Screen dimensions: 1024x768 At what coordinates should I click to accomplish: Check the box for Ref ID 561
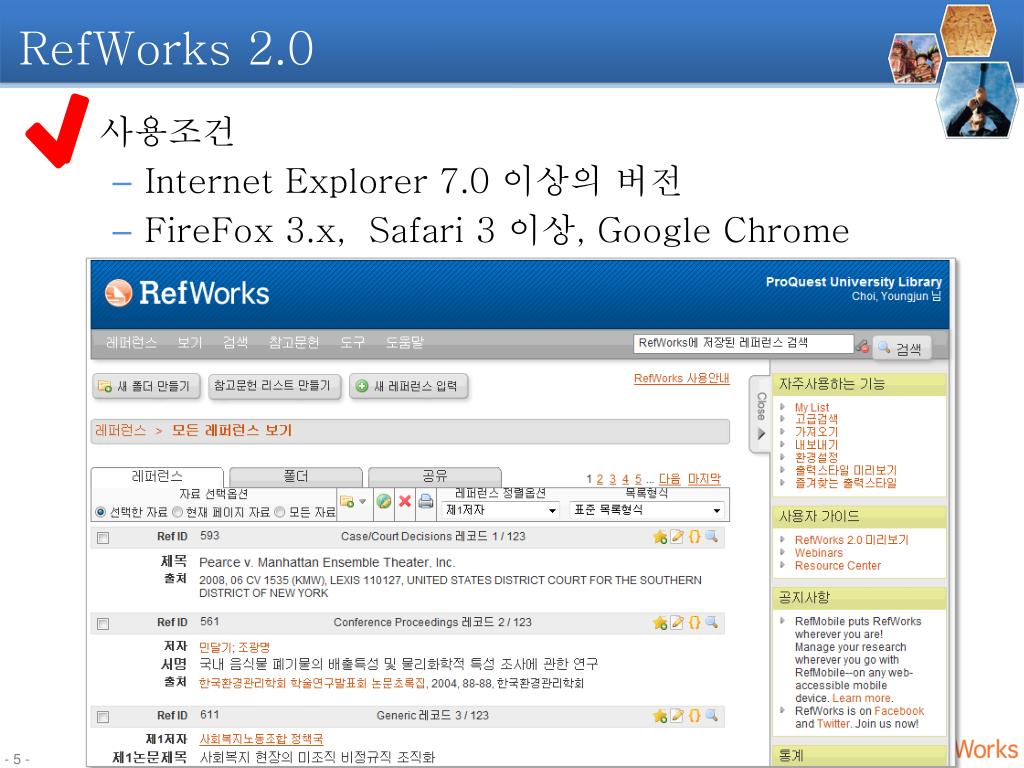point(103,624)
